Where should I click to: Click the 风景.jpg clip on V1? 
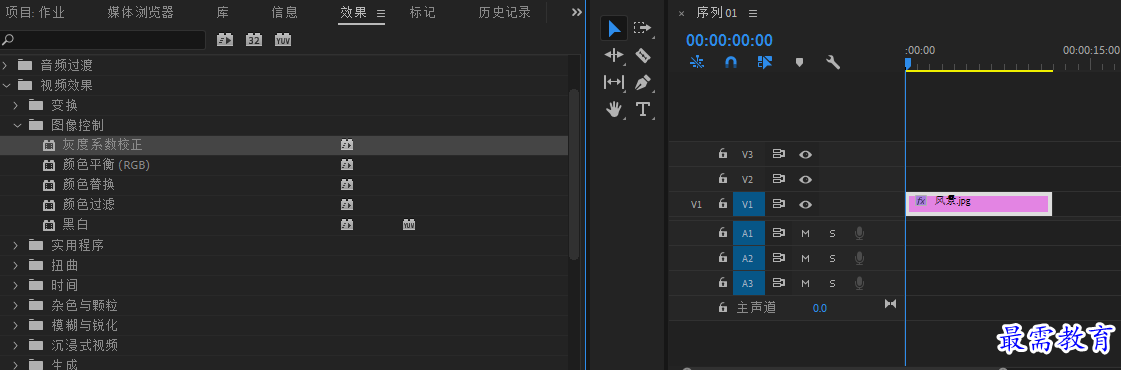(978, 204)
